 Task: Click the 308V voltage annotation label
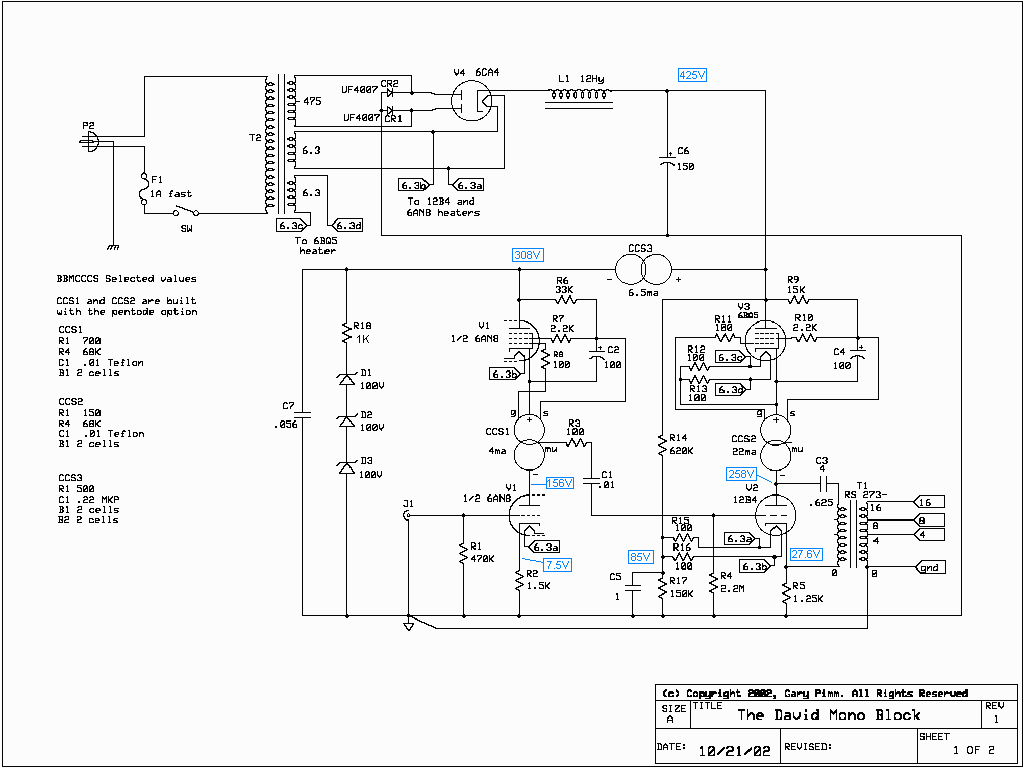point(527,255)
